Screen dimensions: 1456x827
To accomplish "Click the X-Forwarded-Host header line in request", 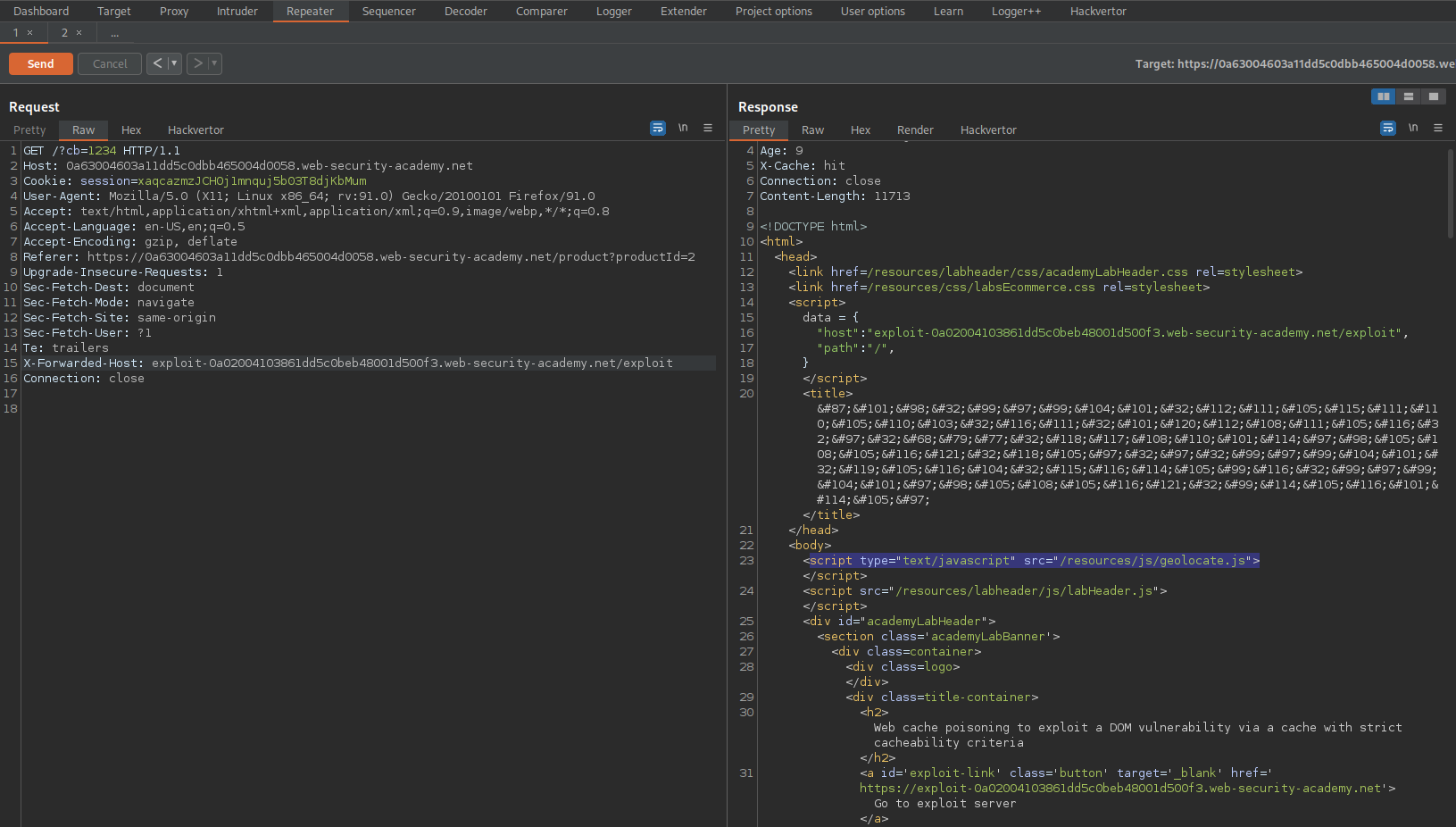I will coord(348,363).
